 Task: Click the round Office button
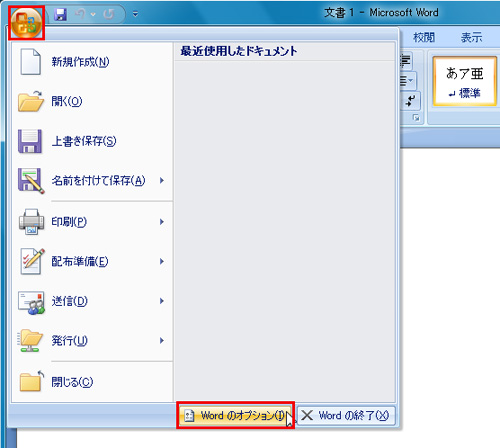coord(26,23)
